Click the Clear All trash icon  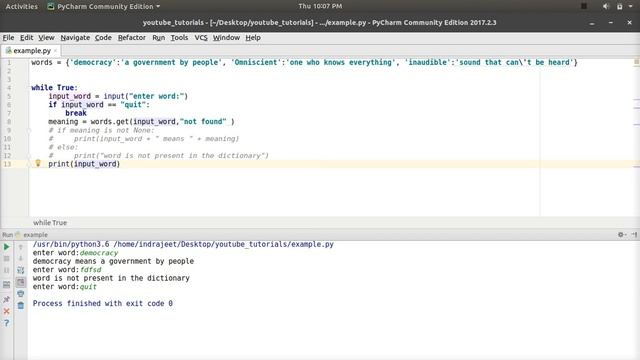click(21, 305)
